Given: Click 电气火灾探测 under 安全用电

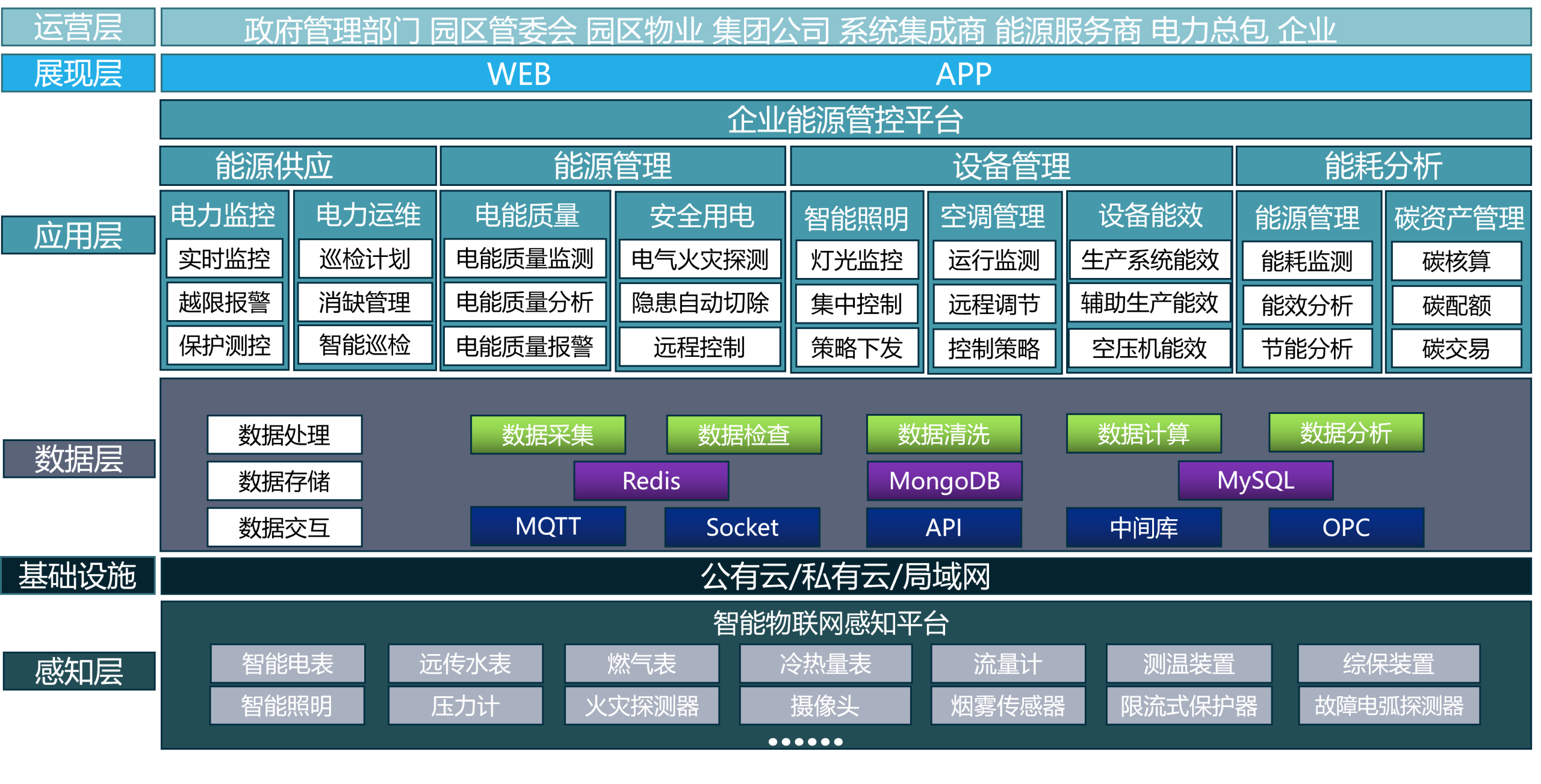Looking at the screenshot, I should click(700, 258).
